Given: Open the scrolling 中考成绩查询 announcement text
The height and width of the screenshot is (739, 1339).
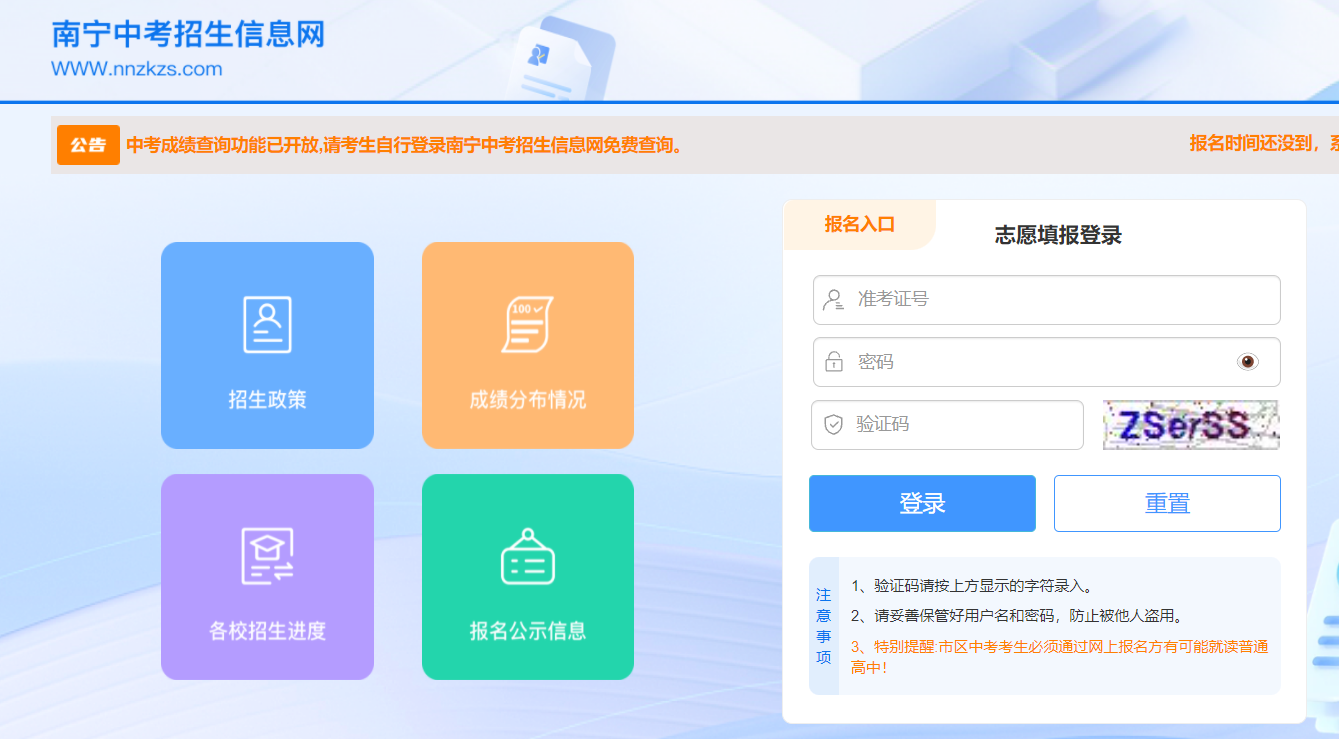Looking at the screenshot, I should click(x=405, y=145).
